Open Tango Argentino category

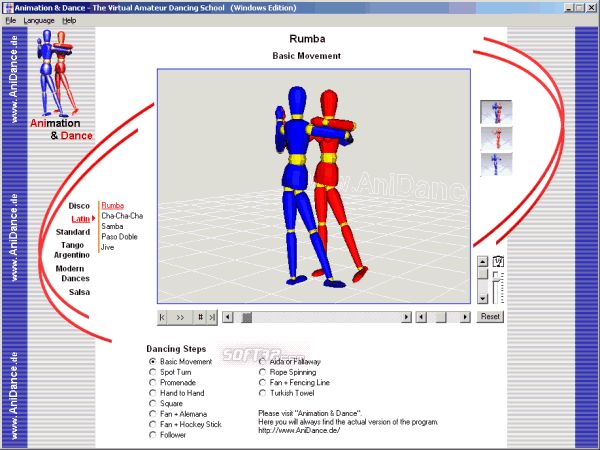[x=72, y=250]
